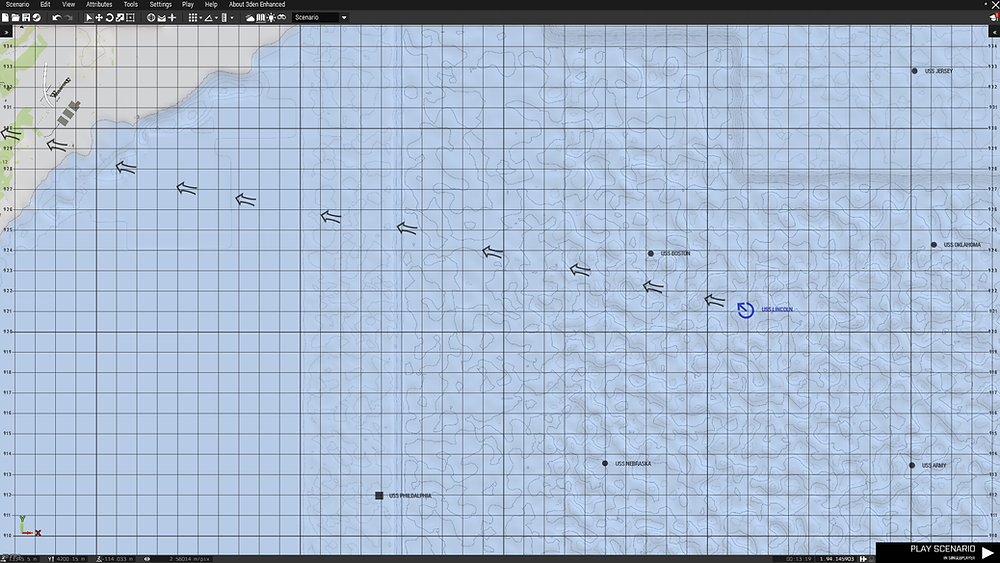Open the Attributes menu
The height and width of the screenshot is (563, 1000).
pyautogui.click(x=99, y=4)
